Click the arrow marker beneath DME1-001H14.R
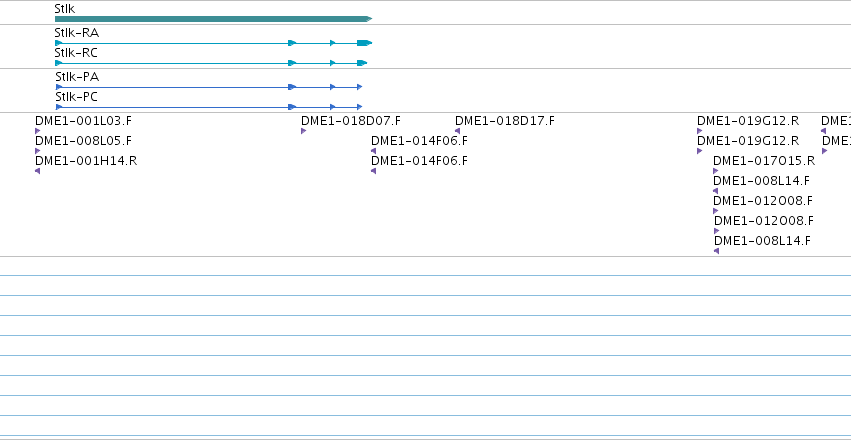The image size is (851, 440). (37, 171)
